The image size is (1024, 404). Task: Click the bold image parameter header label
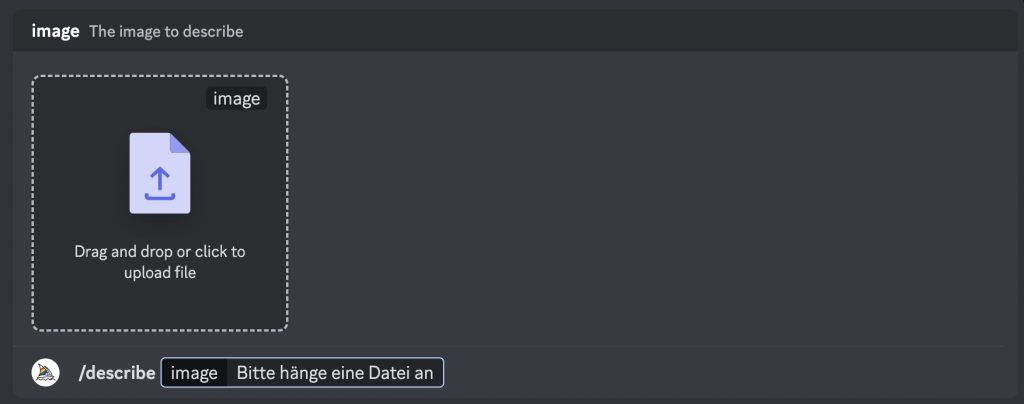pos(56,31)
